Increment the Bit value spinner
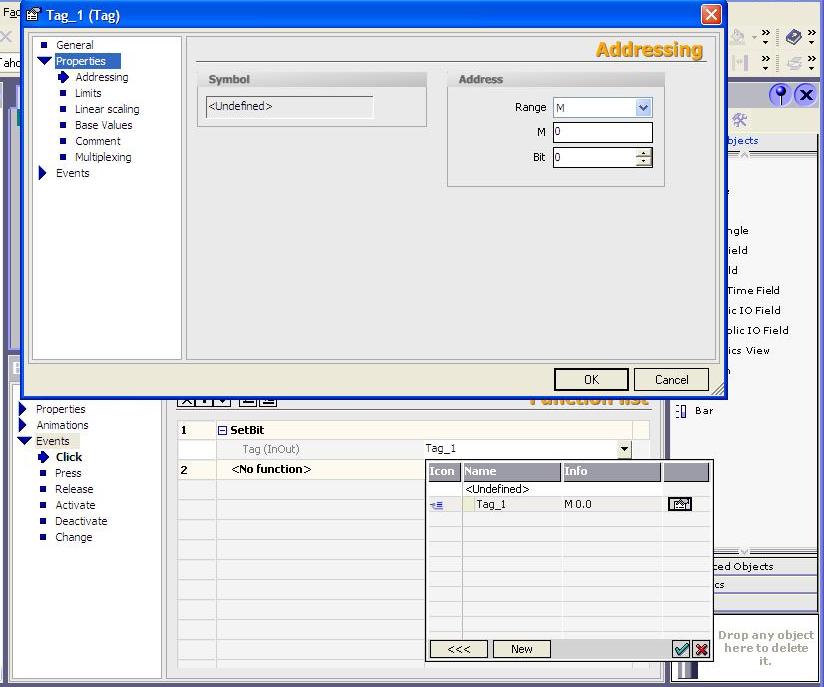824x687 pixels. click(643, 153)
